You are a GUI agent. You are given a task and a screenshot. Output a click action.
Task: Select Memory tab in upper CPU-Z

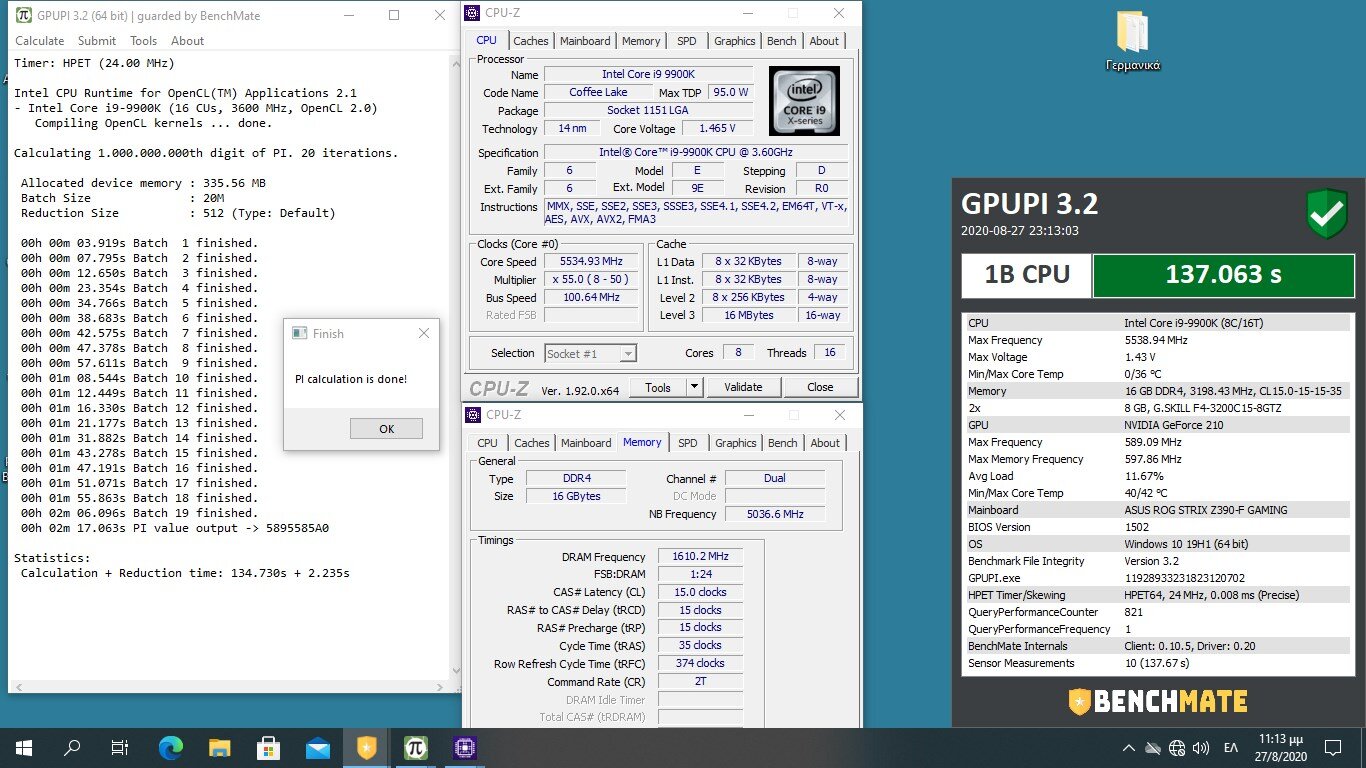tap(641, 41)
